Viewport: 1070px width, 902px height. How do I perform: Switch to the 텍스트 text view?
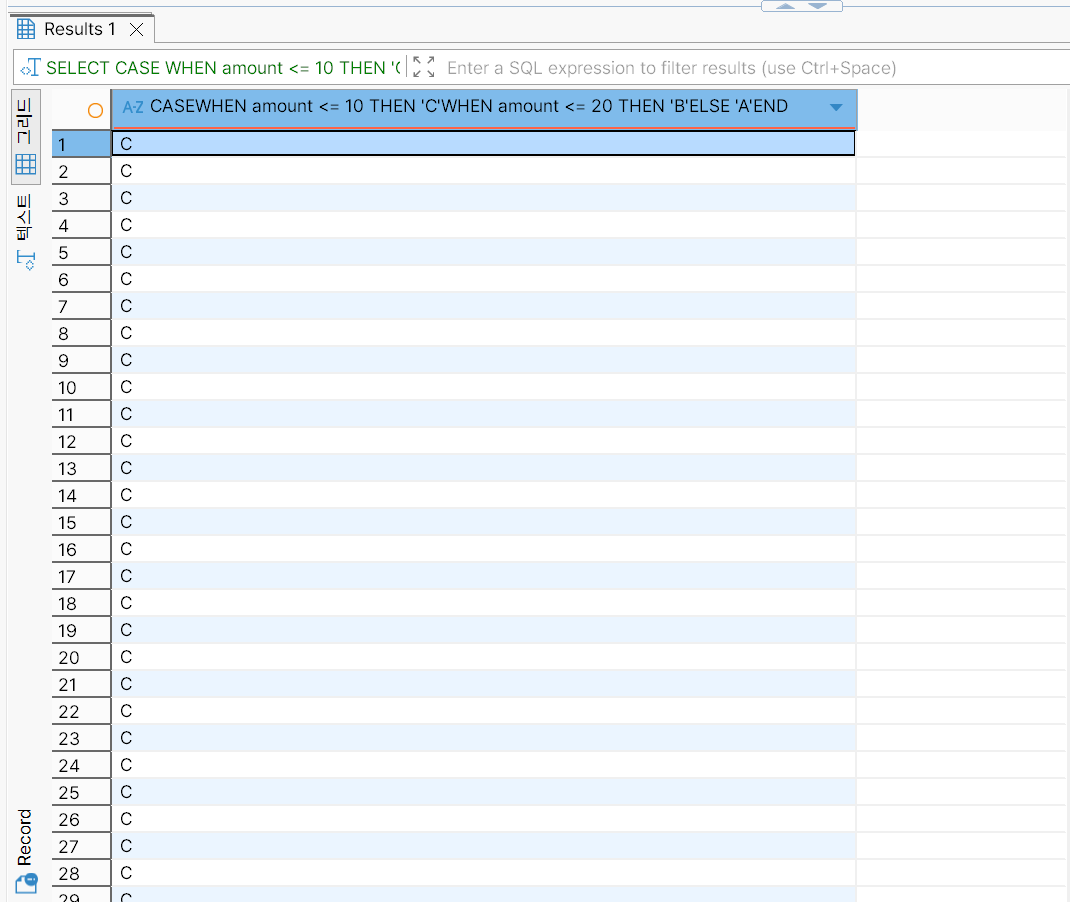tap(25, 232)
